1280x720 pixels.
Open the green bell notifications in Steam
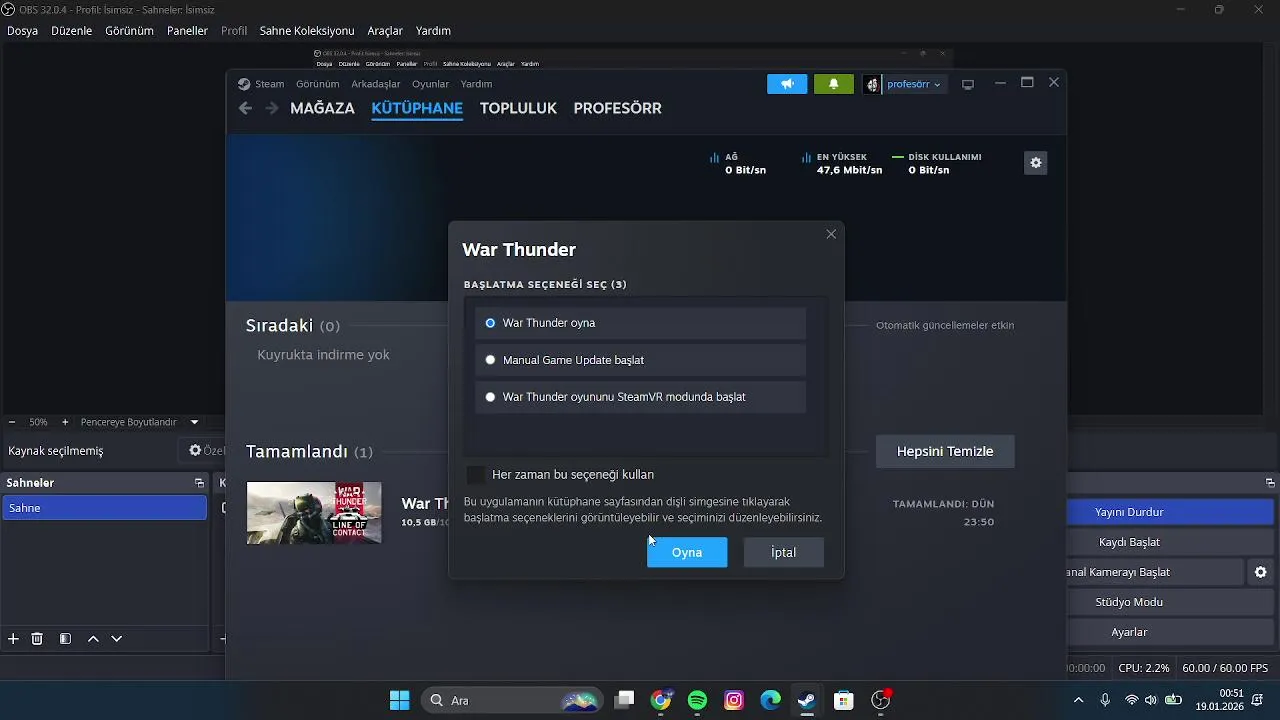coord(834,84)
